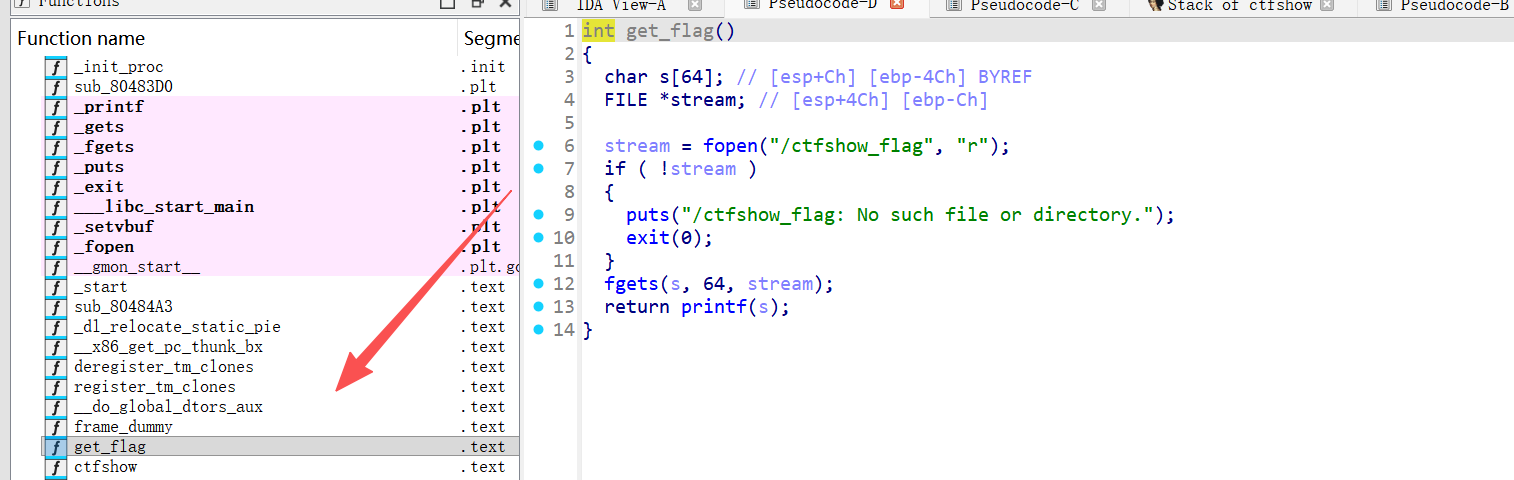Click the function icon beside sub_80483D0
The image size is (1514, 480).
pyautogui.click(x=55, y=87)
